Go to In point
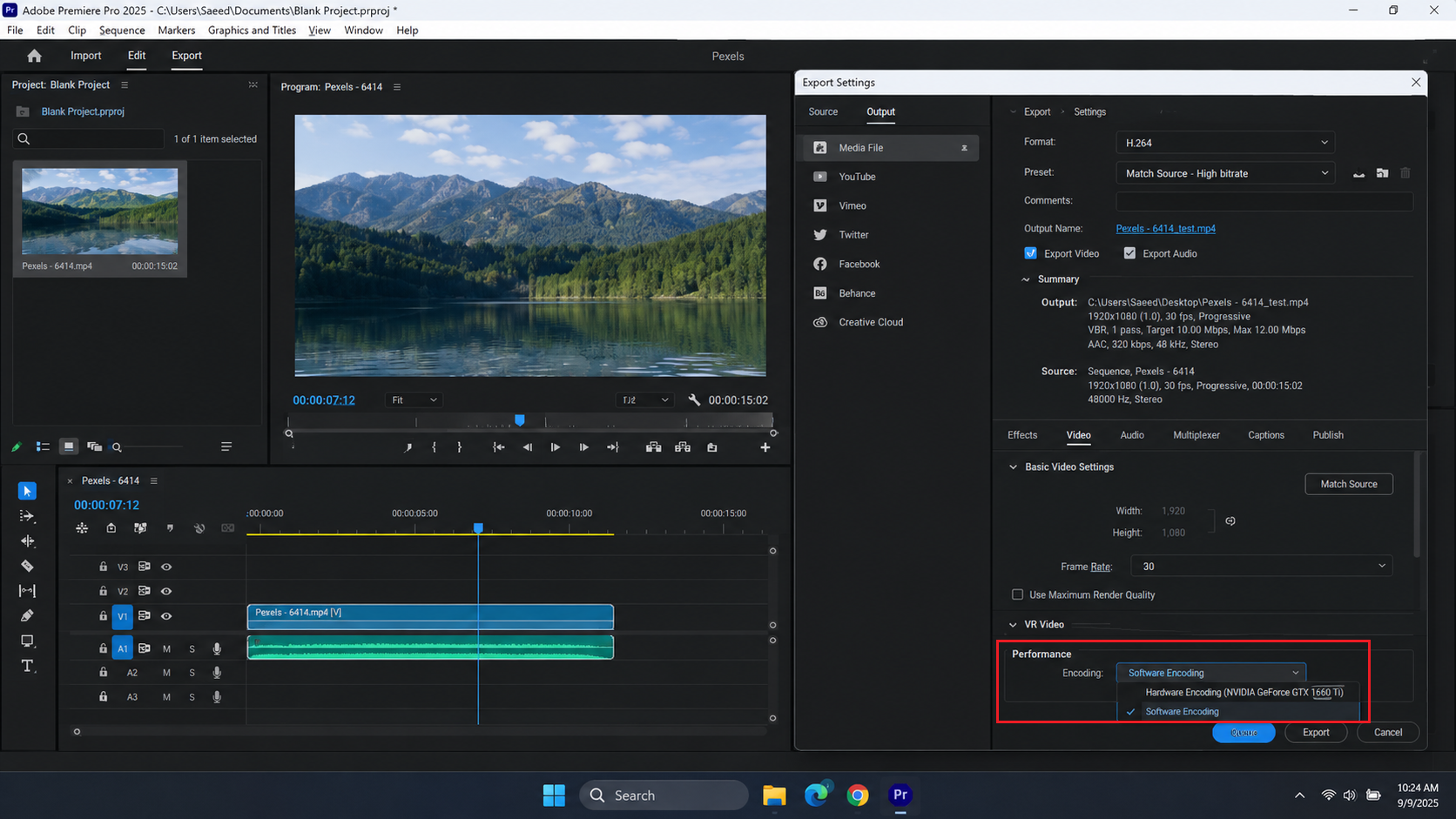The width and height of the screenshot is (1456, 819). click(x=498, y=447)
